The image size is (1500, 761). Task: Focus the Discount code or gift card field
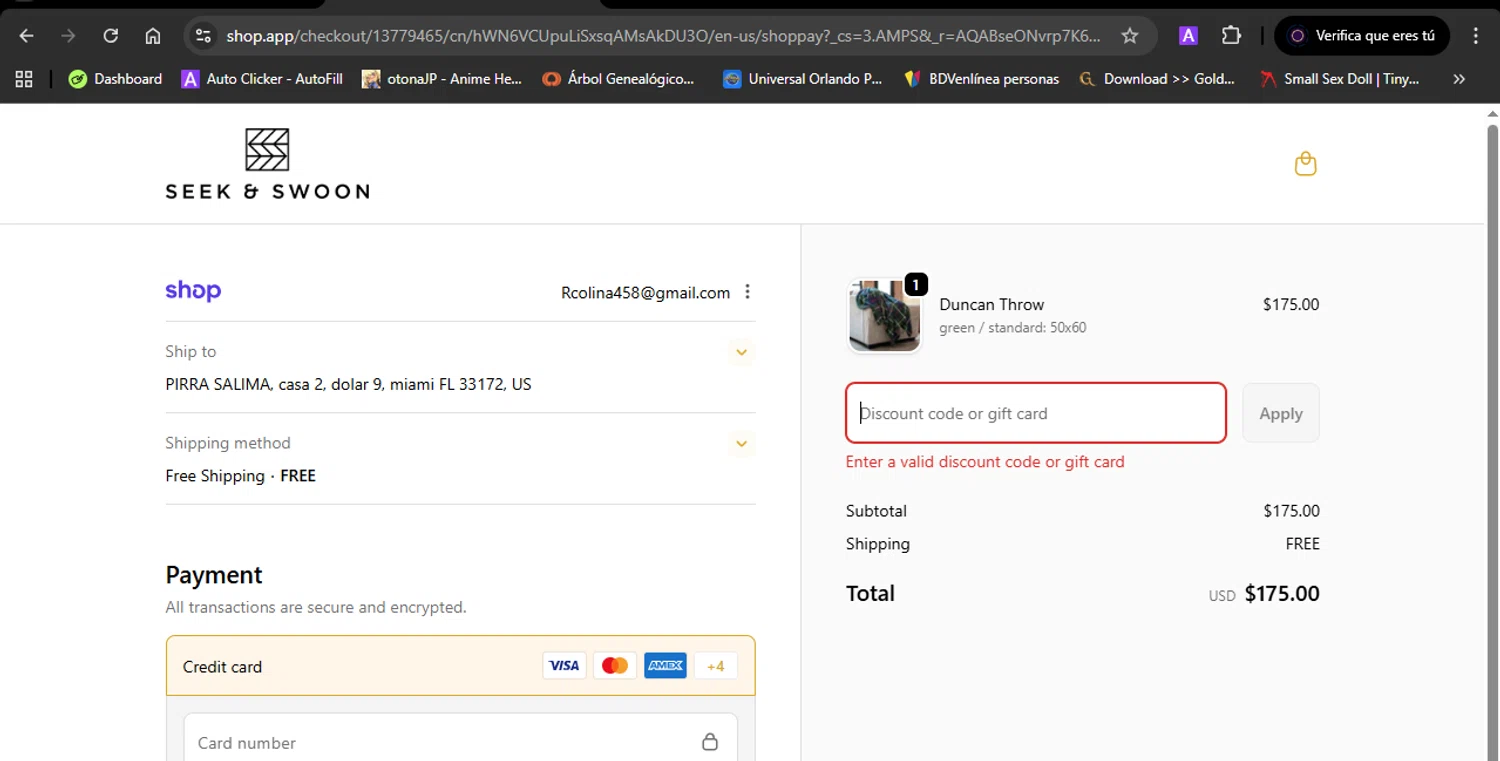tap(1036, 413)
